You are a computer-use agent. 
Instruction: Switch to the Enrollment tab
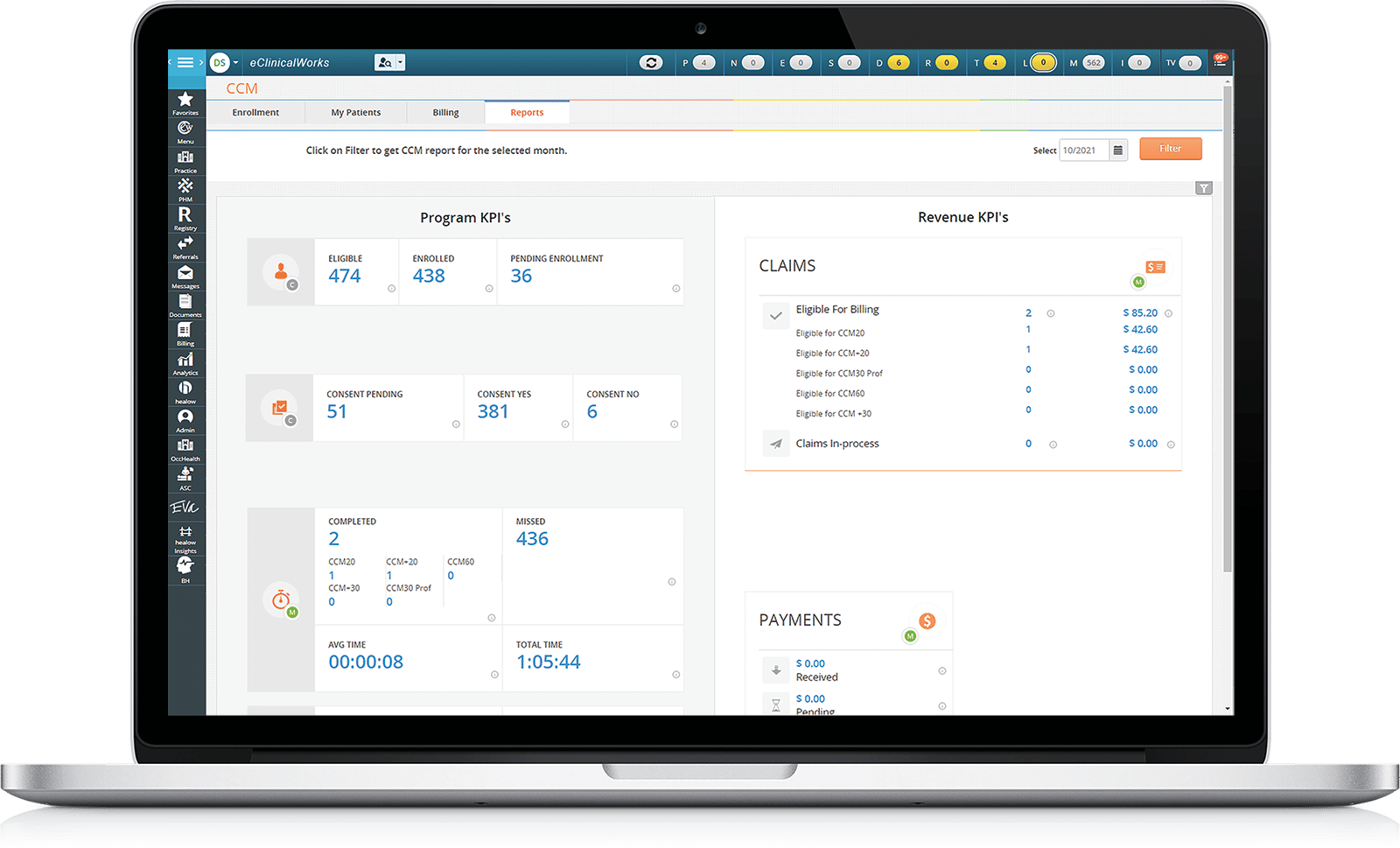pos(255,113)
